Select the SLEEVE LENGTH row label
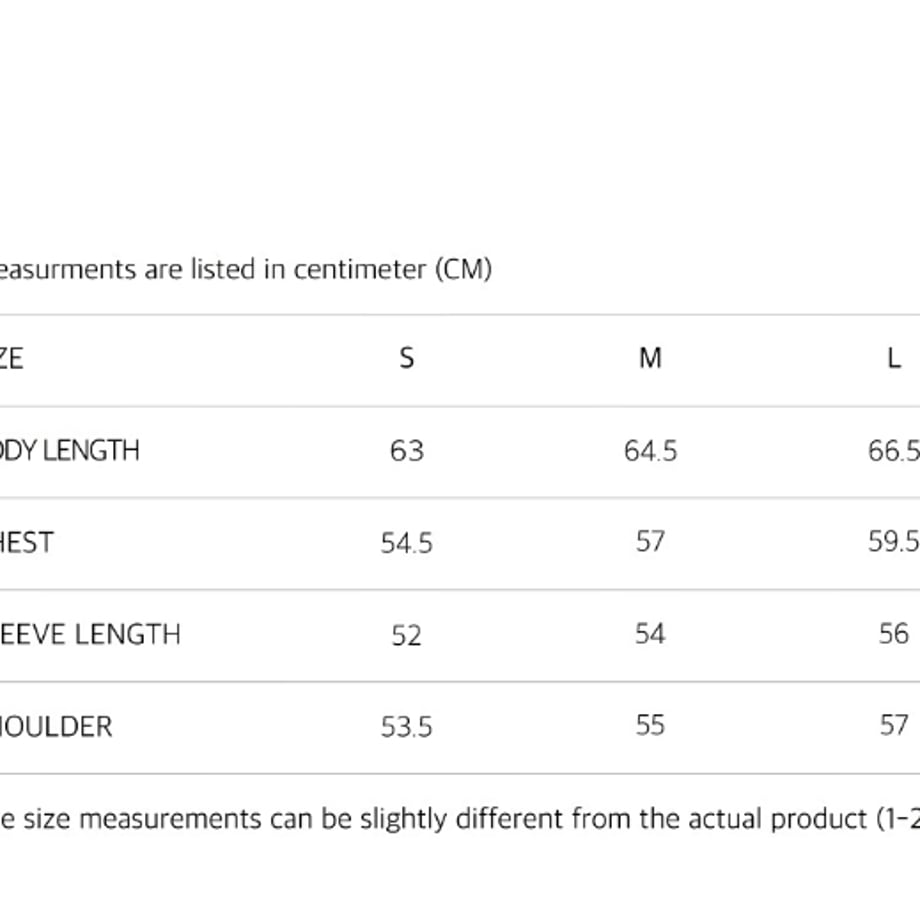Screen dimensions: 920x920 (x=90, y=634)
